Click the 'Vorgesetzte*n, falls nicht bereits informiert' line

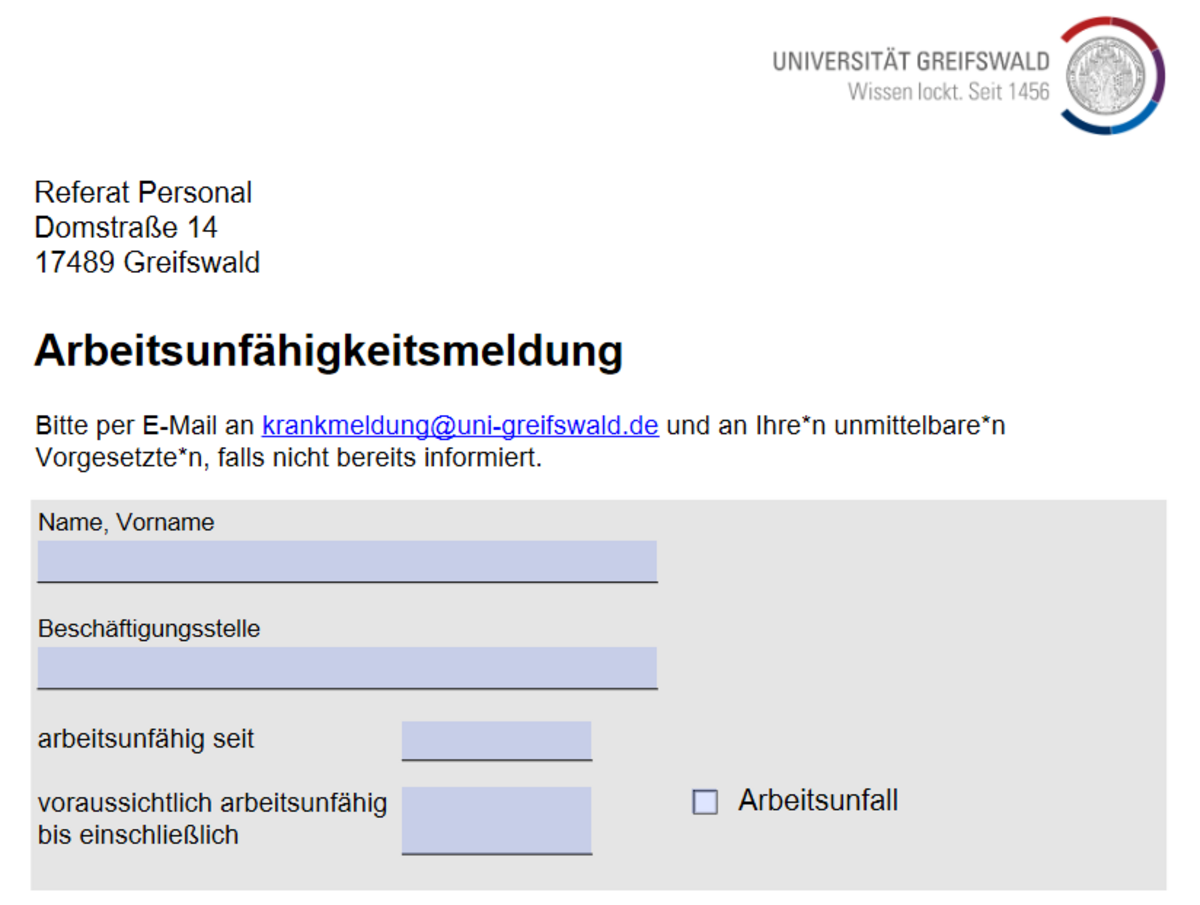(288, 459)
